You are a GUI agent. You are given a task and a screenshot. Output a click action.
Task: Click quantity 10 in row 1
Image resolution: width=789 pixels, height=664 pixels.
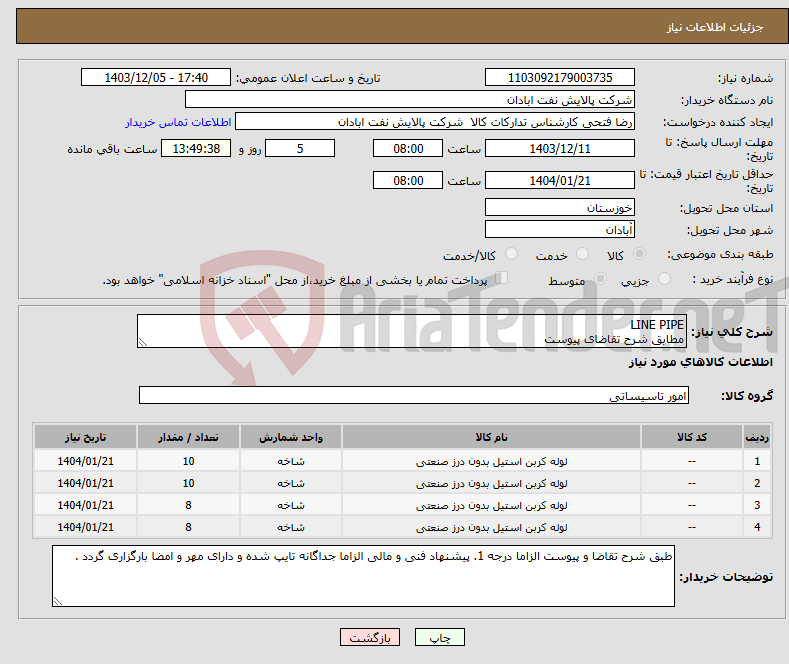pos(188,461)
